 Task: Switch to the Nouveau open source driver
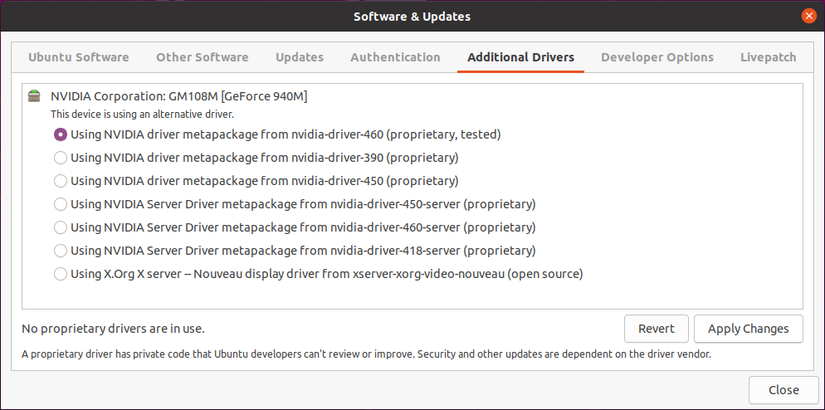click(x=61, y=273)
